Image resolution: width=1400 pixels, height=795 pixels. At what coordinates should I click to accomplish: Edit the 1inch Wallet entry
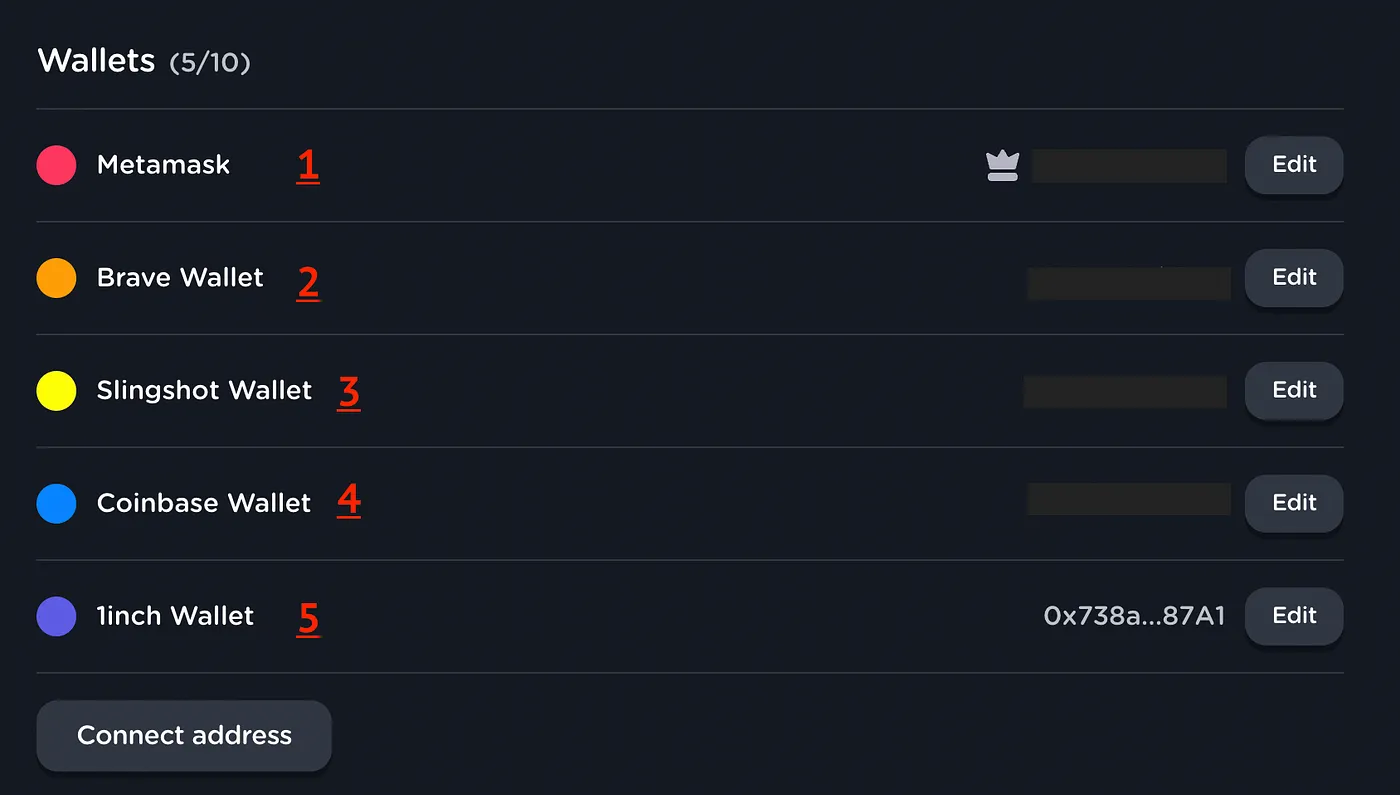click(x=1294, y=616)
